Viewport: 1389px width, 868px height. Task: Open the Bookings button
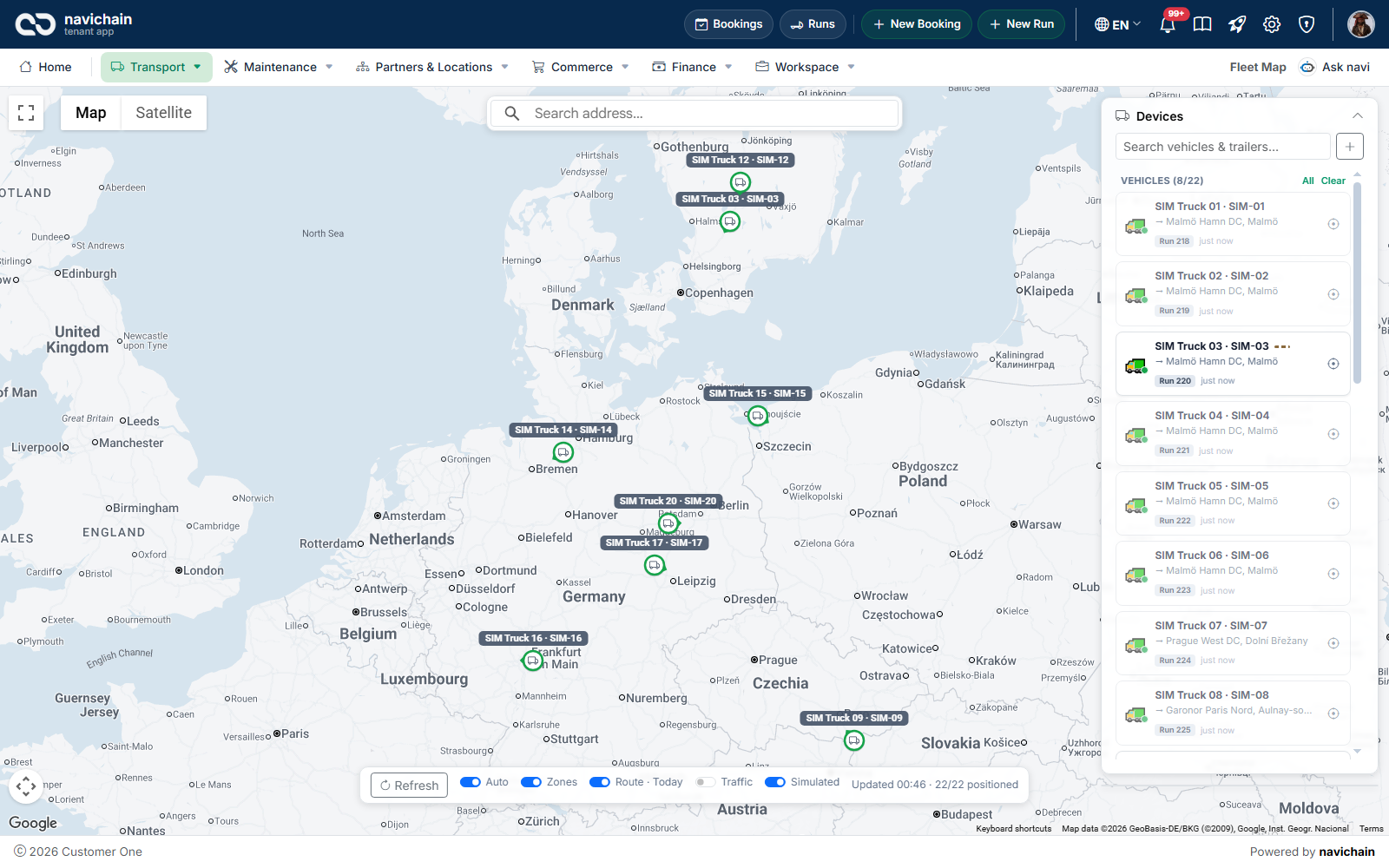pos(728,24)
